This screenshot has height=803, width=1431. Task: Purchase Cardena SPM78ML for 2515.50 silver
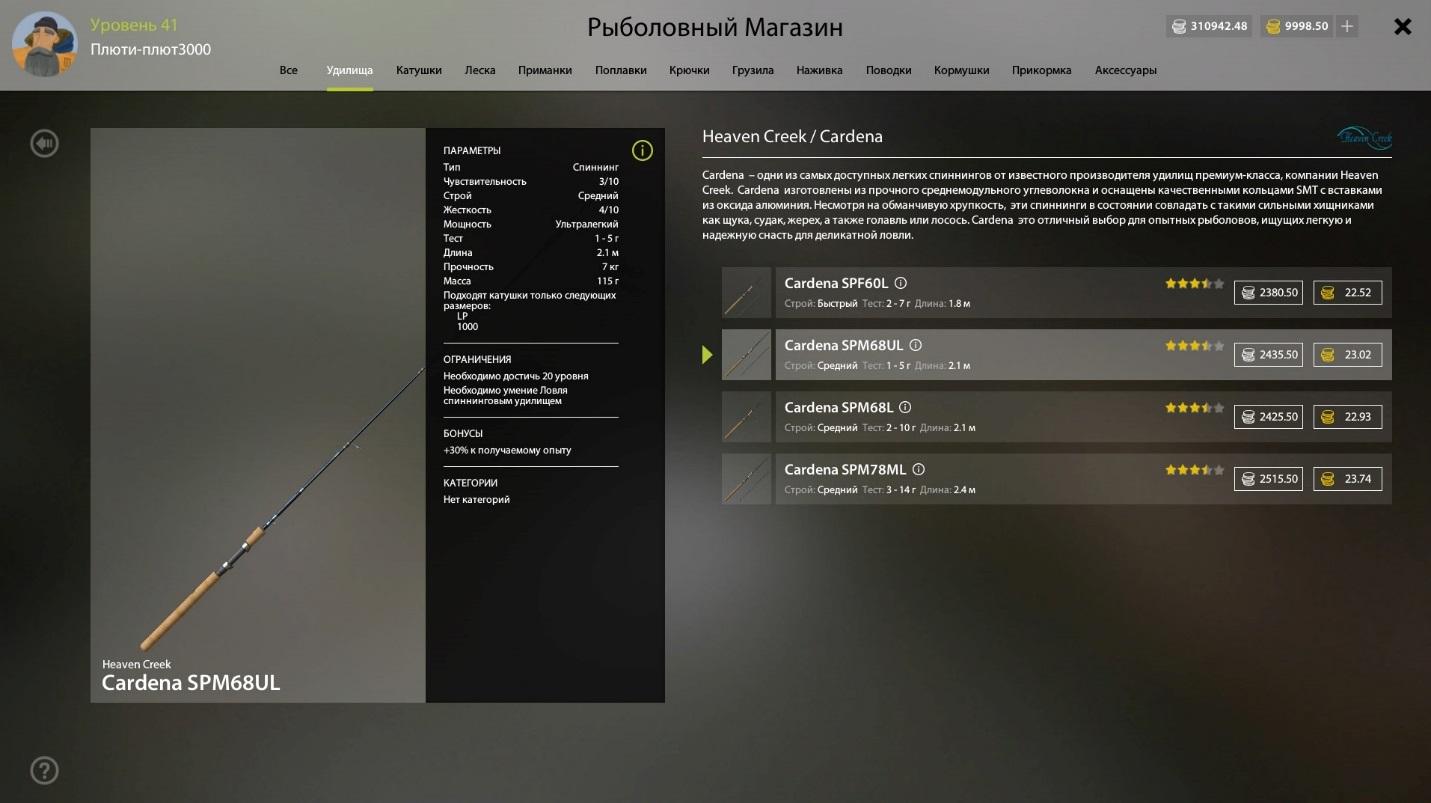click(x=1268, y=479)
